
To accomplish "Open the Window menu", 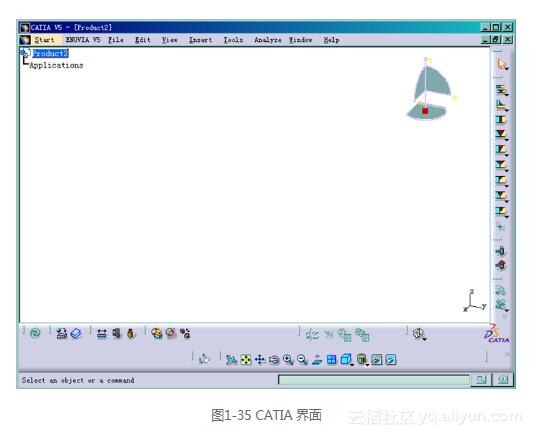I will (x=300, y=40).
